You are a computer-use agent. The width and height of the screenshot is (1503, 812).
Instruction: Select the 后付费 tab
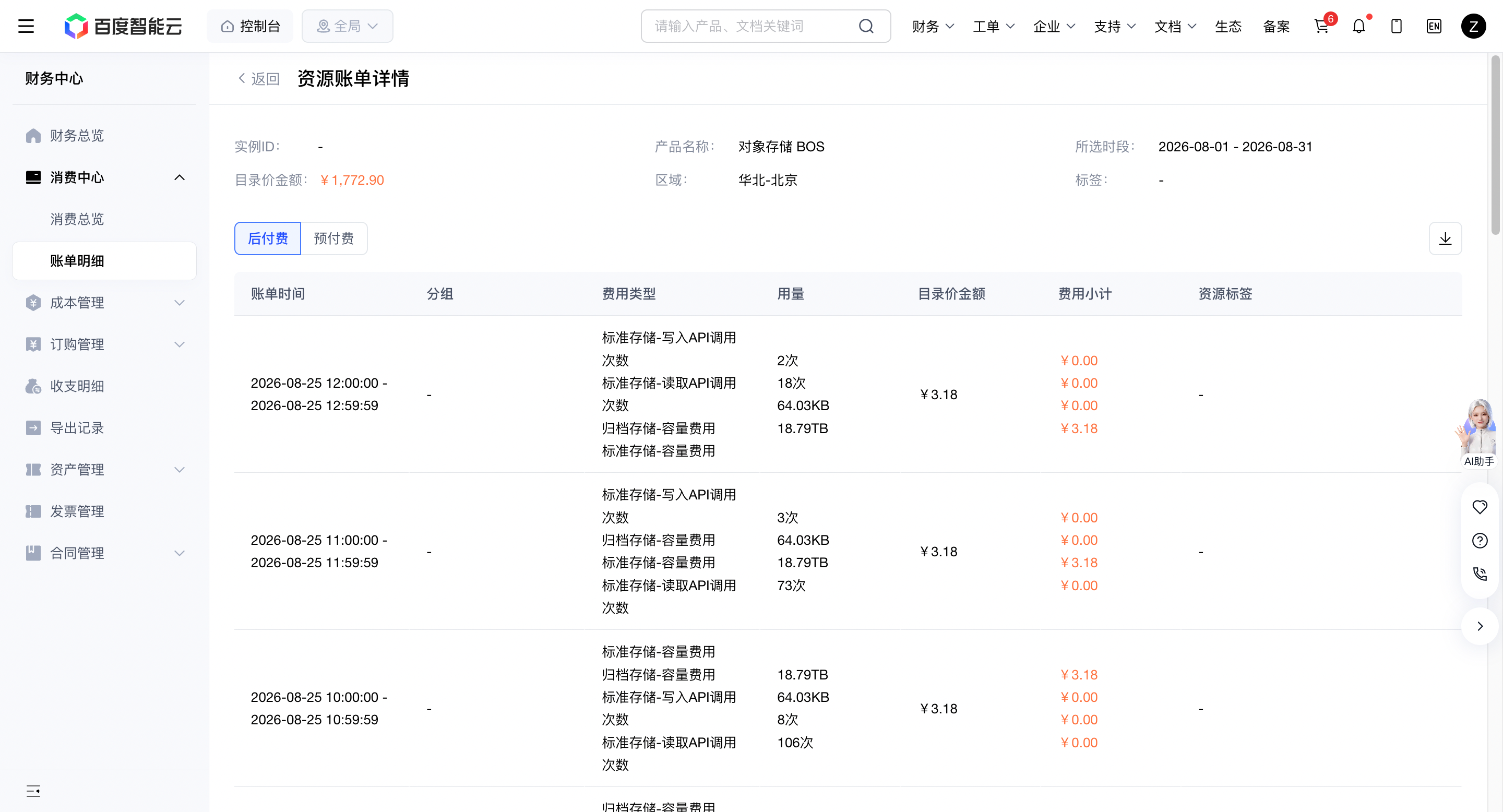point(267,238)
